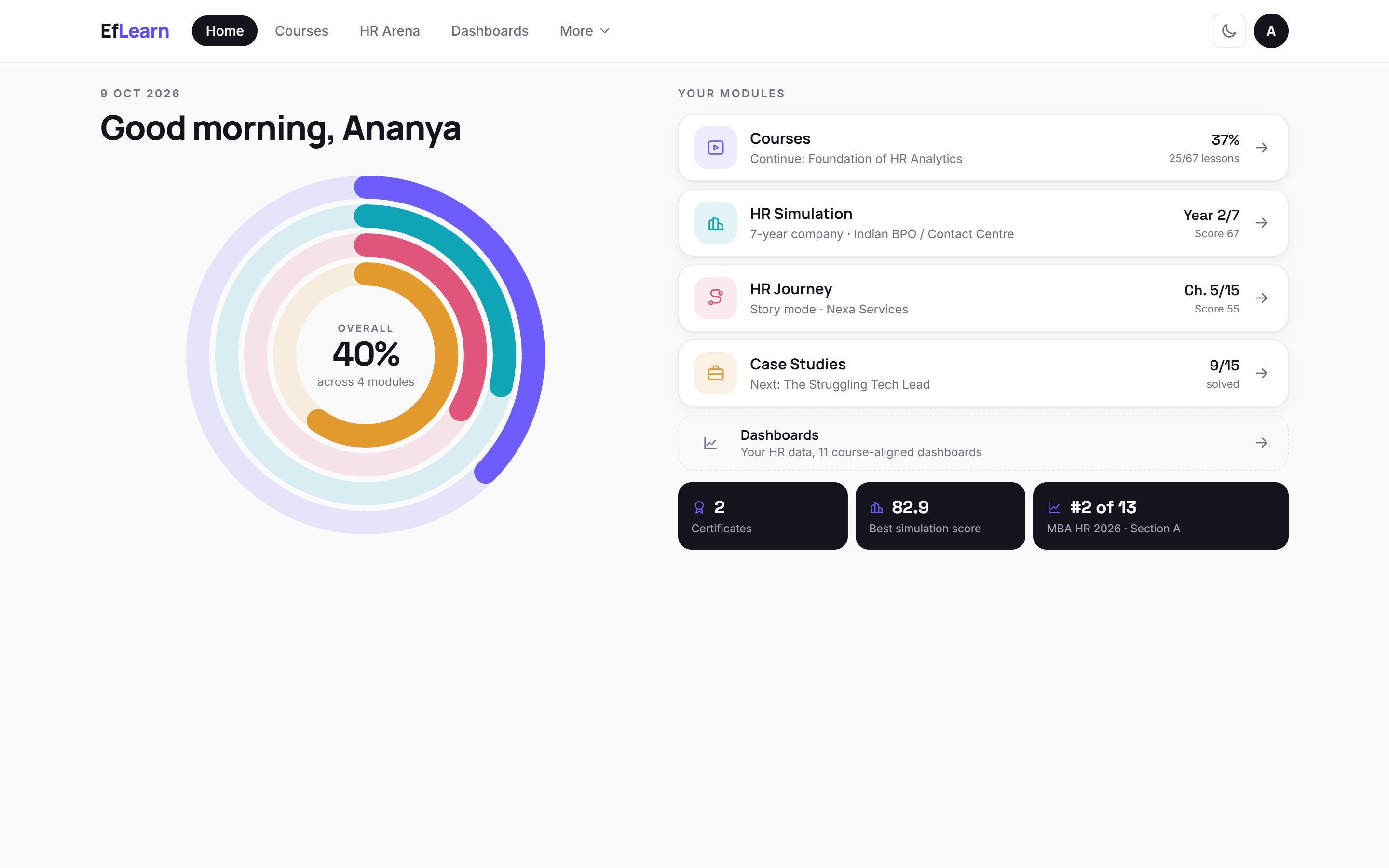Click 'Next: The Struggling Tech Lead' text
The image size is (1389, 868).
840,385
